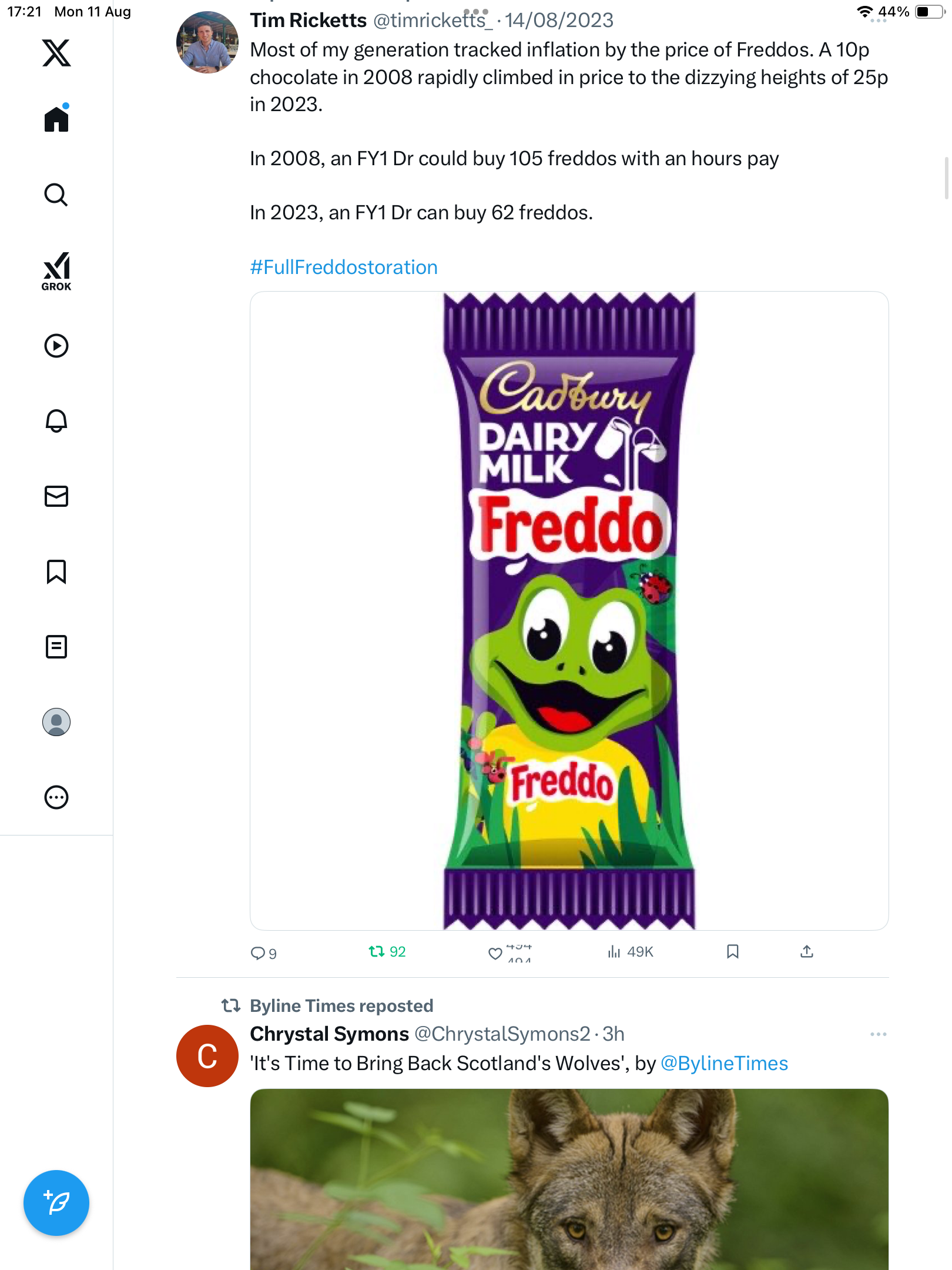Open the Lists icon in sidebar
Viewport: 952px width, 1270px height.
point(56,647)
